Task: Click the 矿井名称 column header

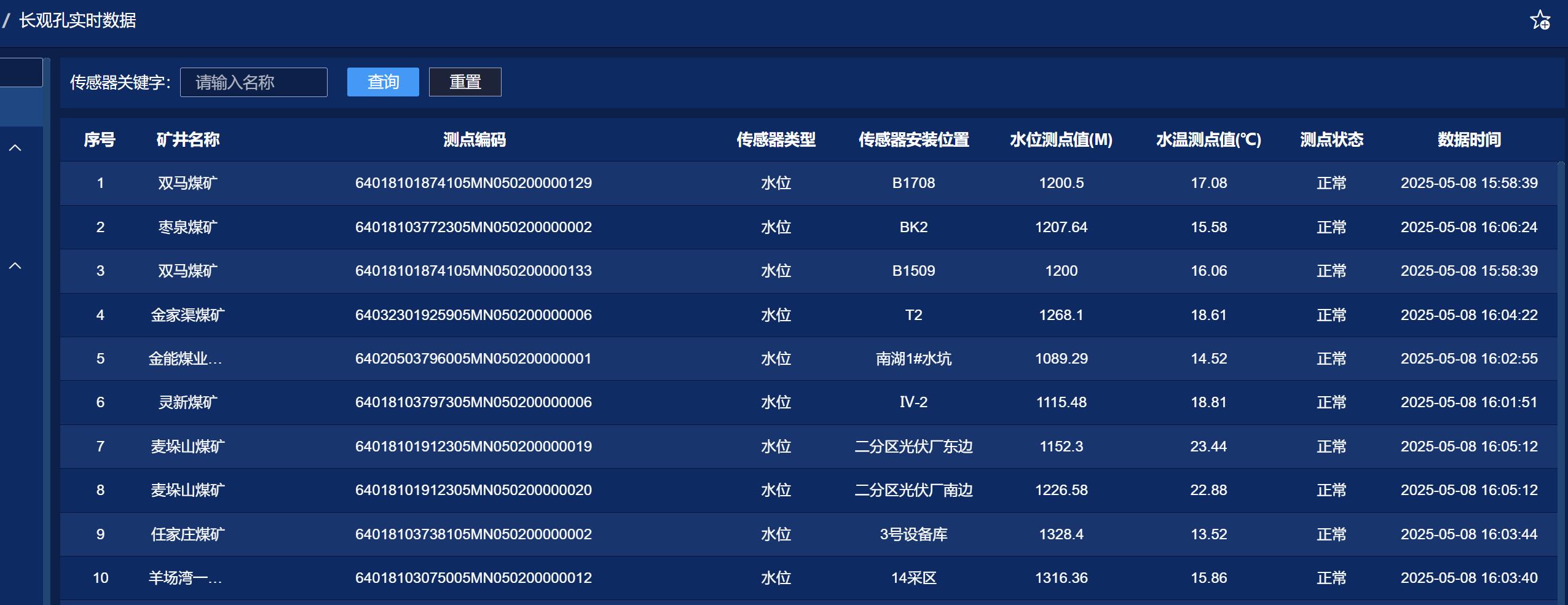Action: click(188, 140)
